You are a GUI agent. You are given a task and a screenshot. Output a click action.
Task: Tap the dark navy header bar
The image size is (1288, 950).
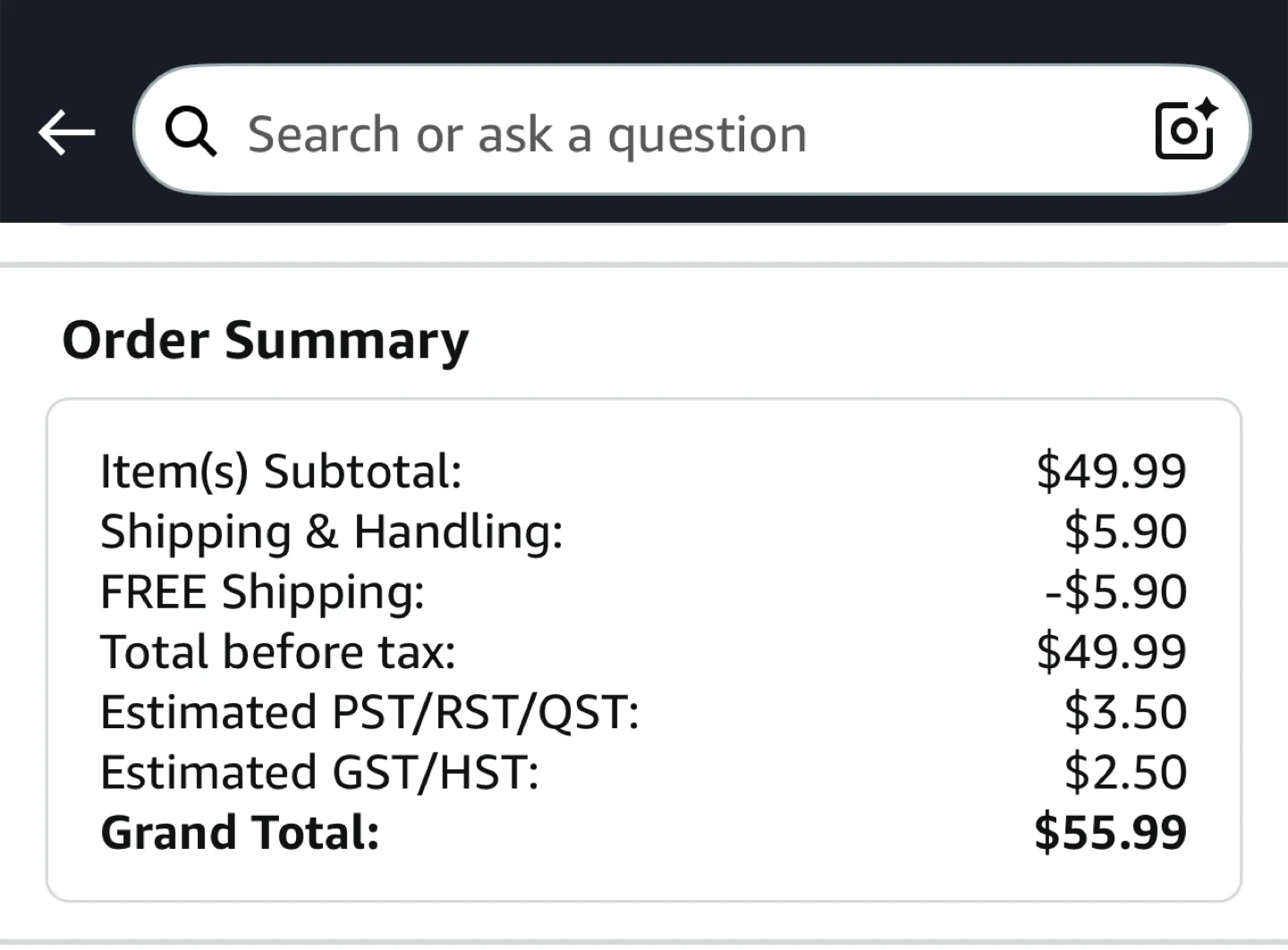coord(644,27)
